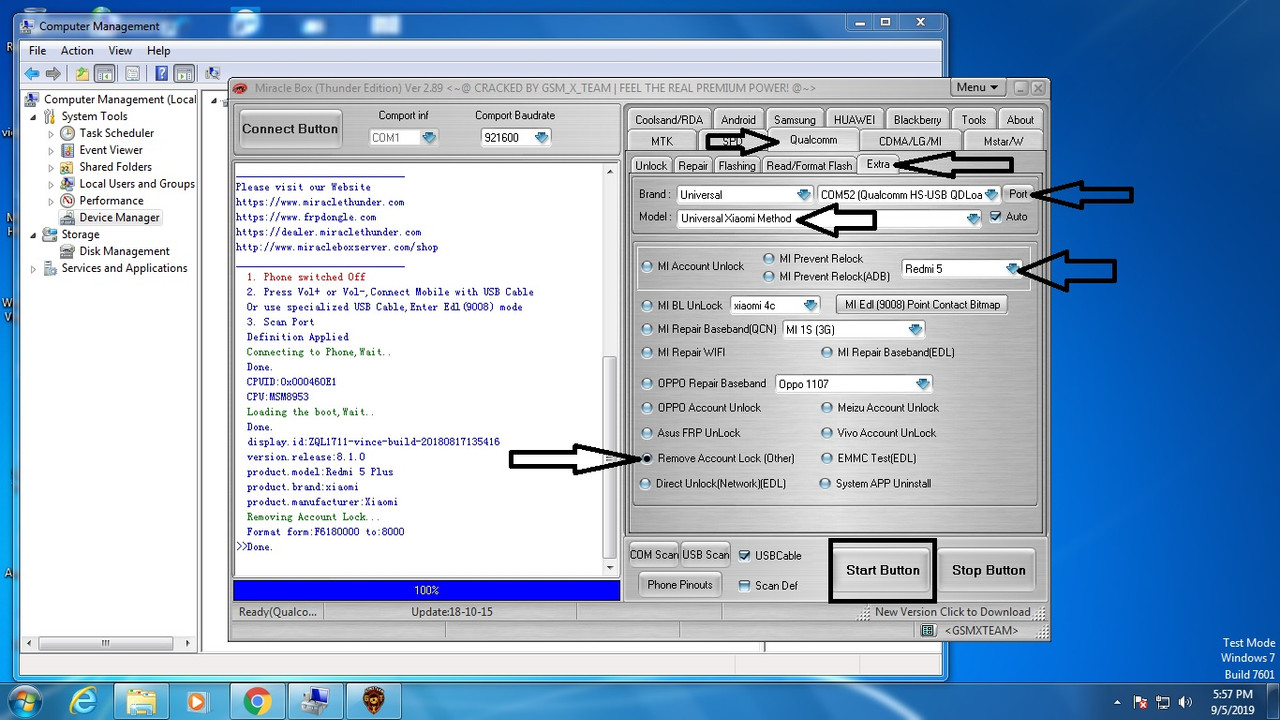Click the Performance monitor icon in tree

click(67, 201)
